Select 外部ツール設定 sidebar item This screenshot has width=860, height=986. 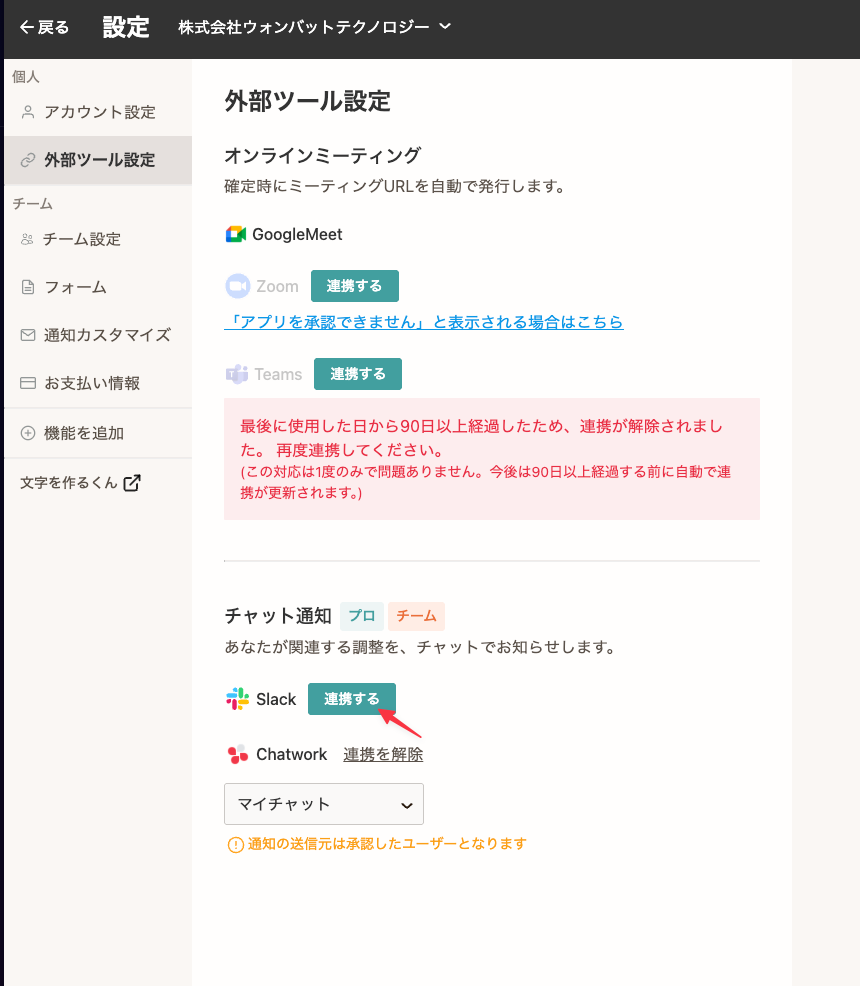click(99, 160)
